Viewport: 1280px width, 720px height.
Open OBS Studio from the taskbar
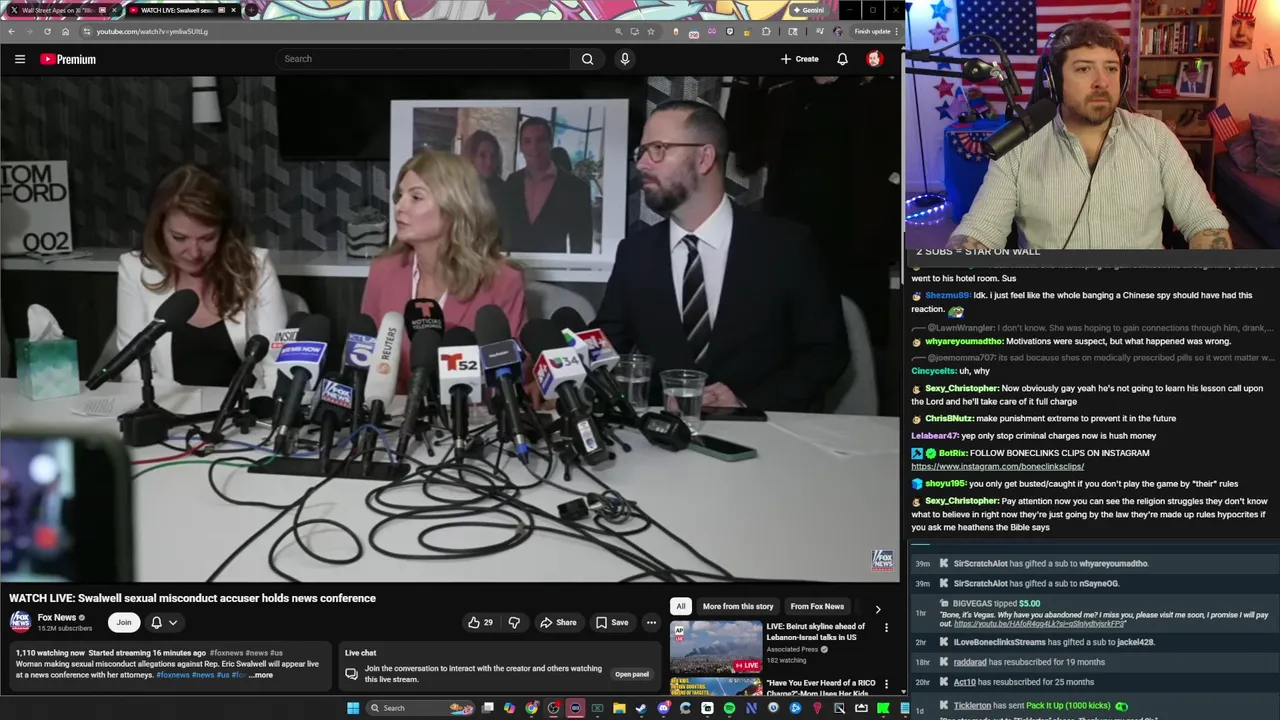[552, 708]
